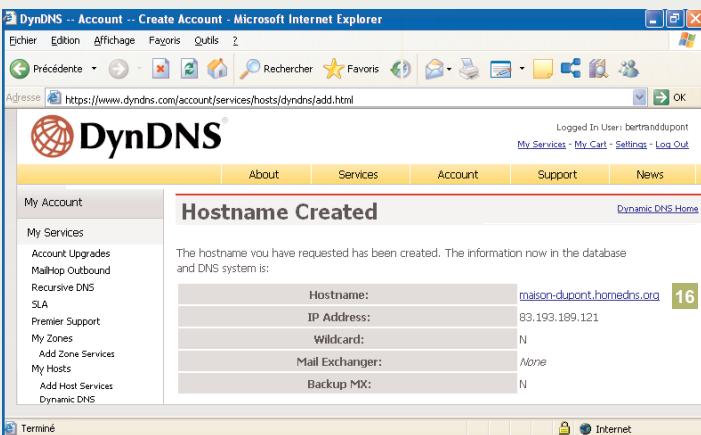Click the Edit page toolbar icon
701x435 pixels.
tap(501, 69)
